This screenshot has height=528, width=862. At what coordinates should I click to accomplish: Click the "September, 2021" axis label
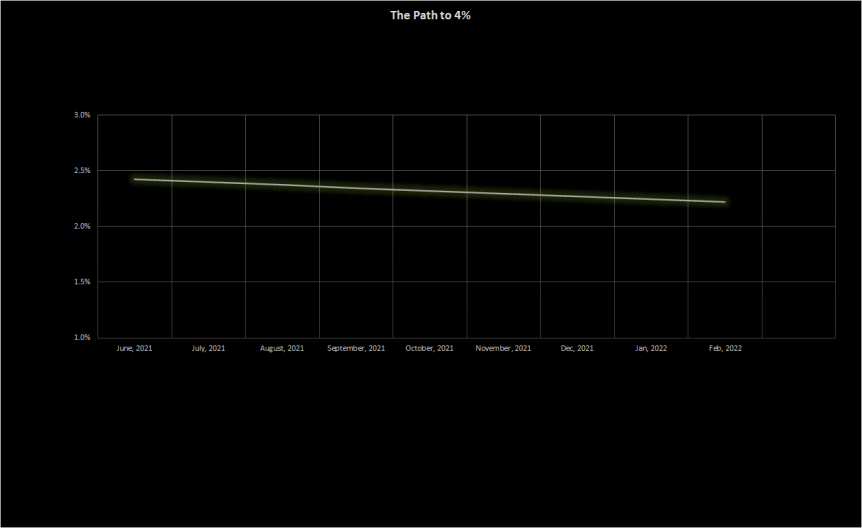[x=356, y=349]
